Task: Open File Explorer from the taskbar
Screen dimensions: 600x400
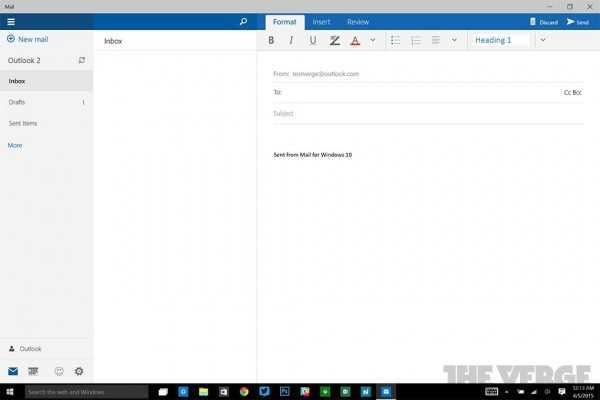Action: (203, 392)
